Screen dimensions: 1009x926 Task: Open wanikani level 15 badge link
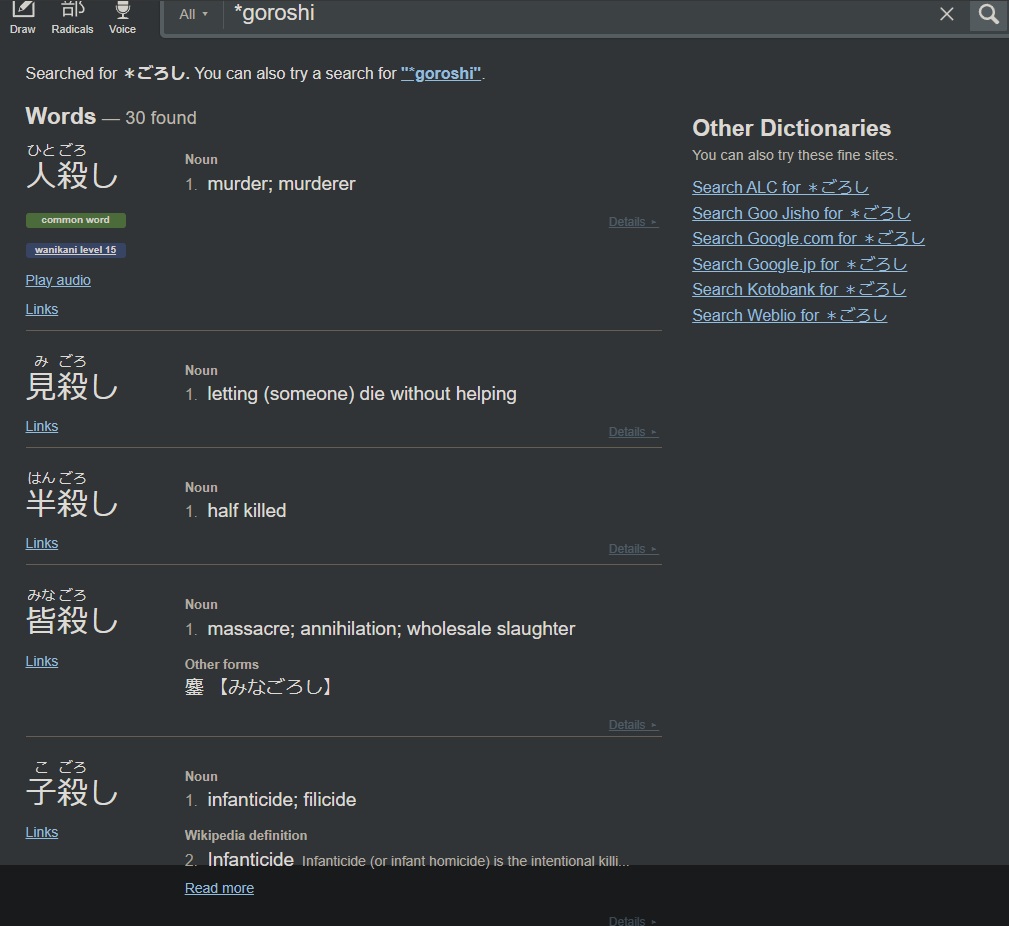(75, 250)
